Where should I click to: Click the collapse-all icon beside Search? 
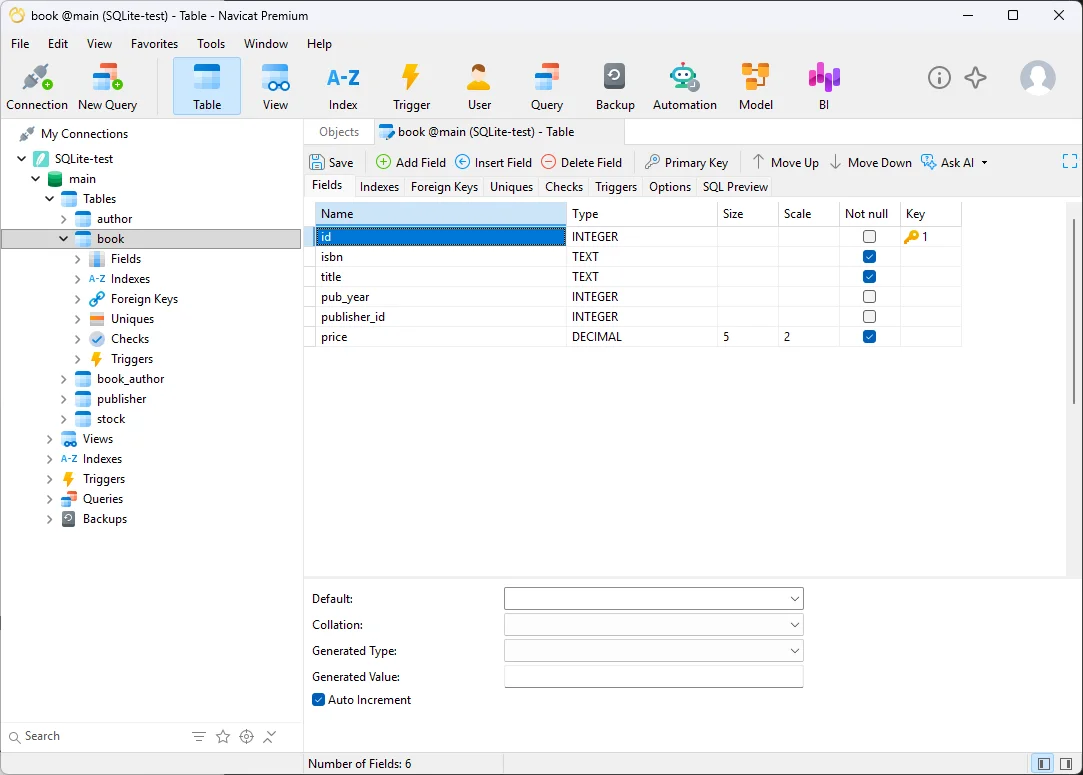pyautogui.click(x=269, y=736)
